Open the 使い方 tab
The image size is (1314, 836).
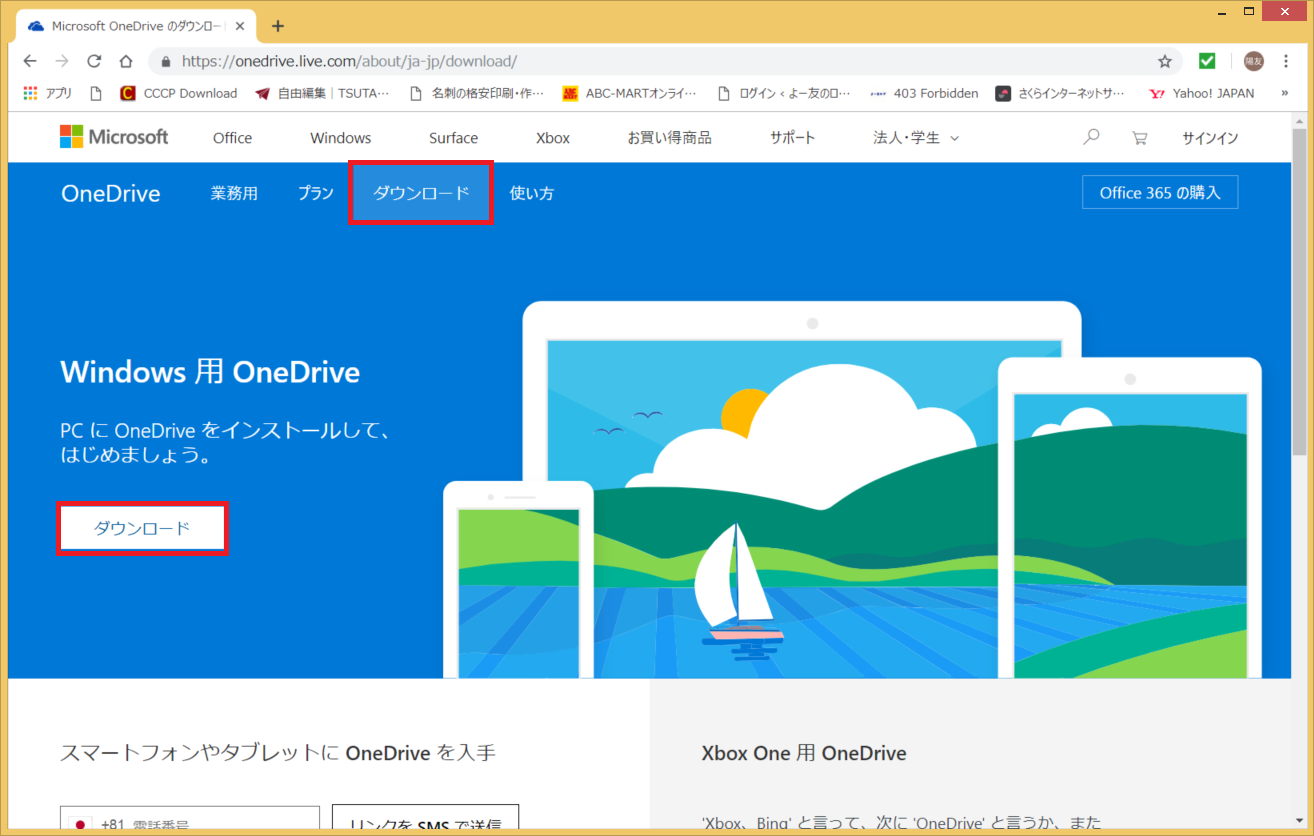click(x=532, y=193)
